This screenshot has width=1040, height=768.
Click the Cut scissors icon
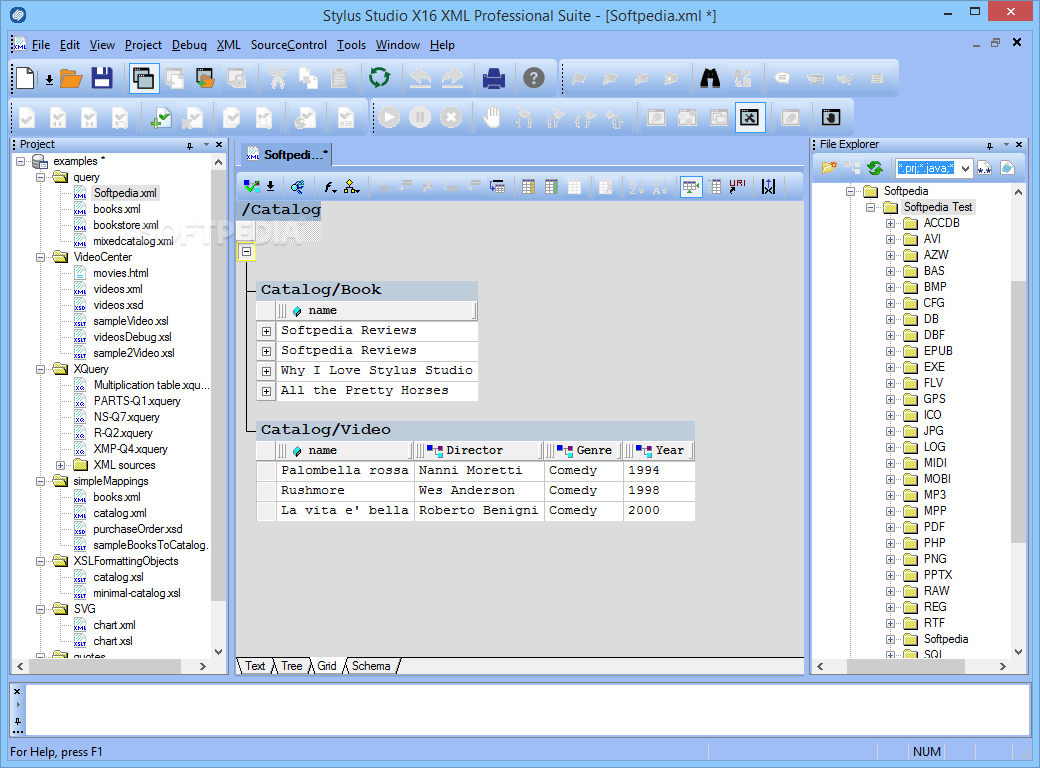[277, 78]
